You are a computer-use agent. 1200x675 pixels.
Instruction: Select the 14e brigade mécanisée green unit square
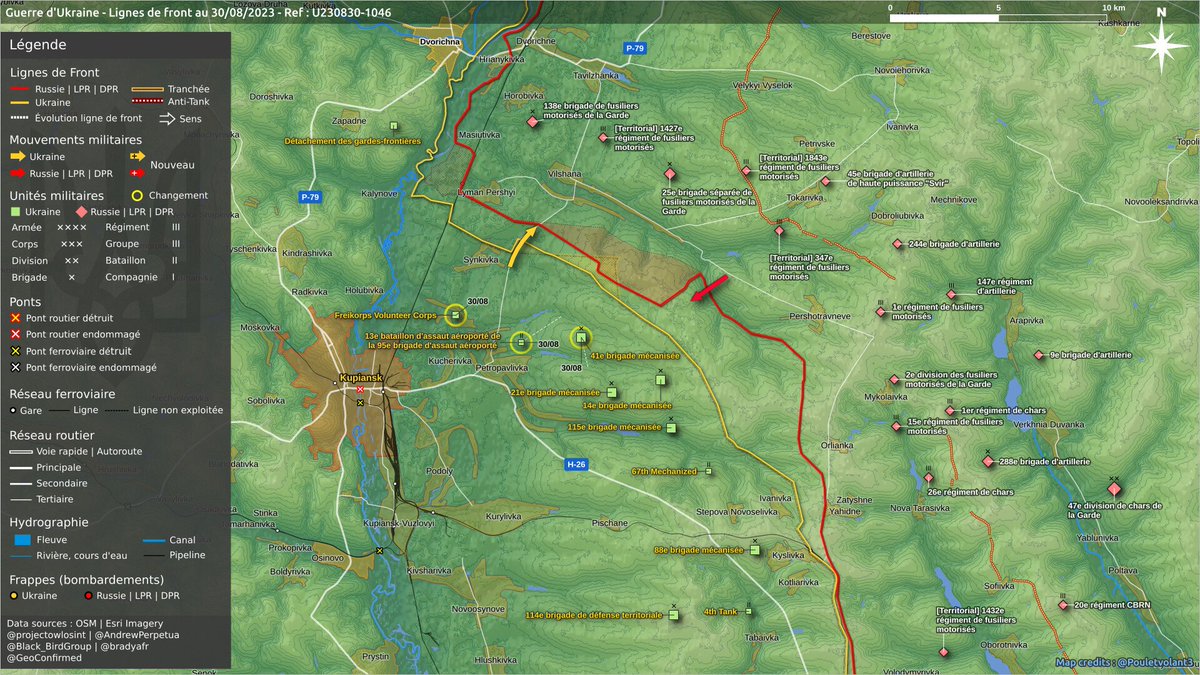661,379
